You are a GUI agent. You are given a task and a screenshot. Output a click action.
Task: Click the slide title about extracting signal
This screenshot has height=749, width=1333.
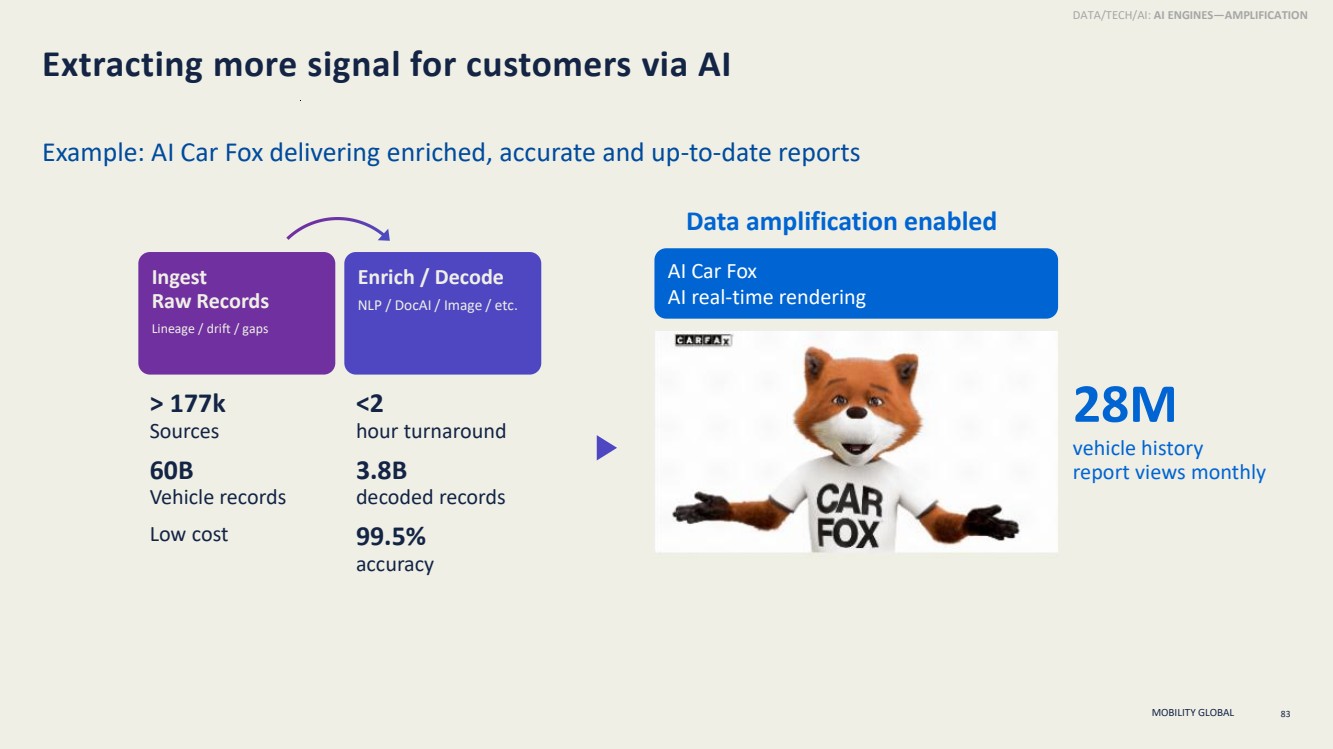click(386, 65)
